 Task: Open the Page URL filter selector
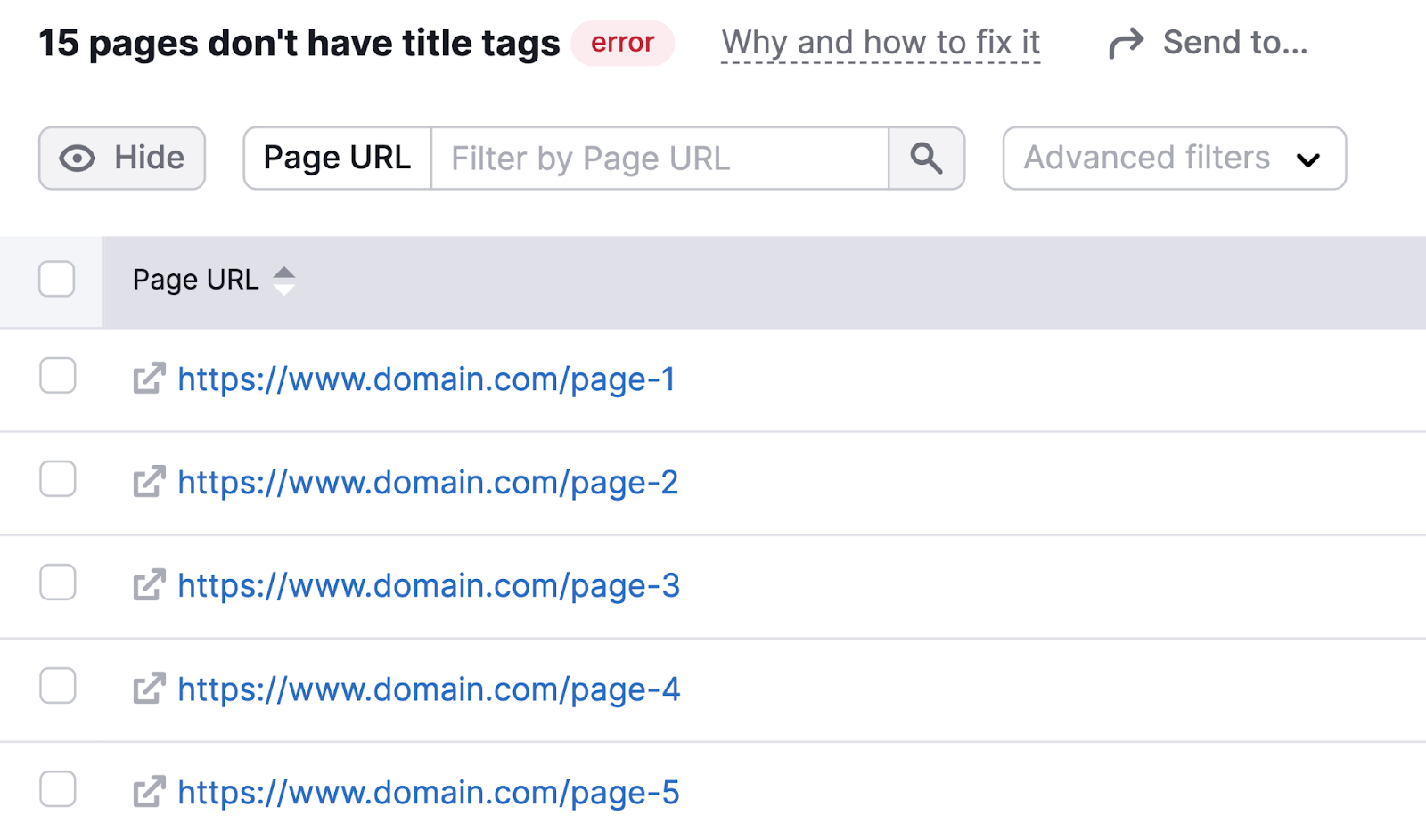tap(337, 158)
